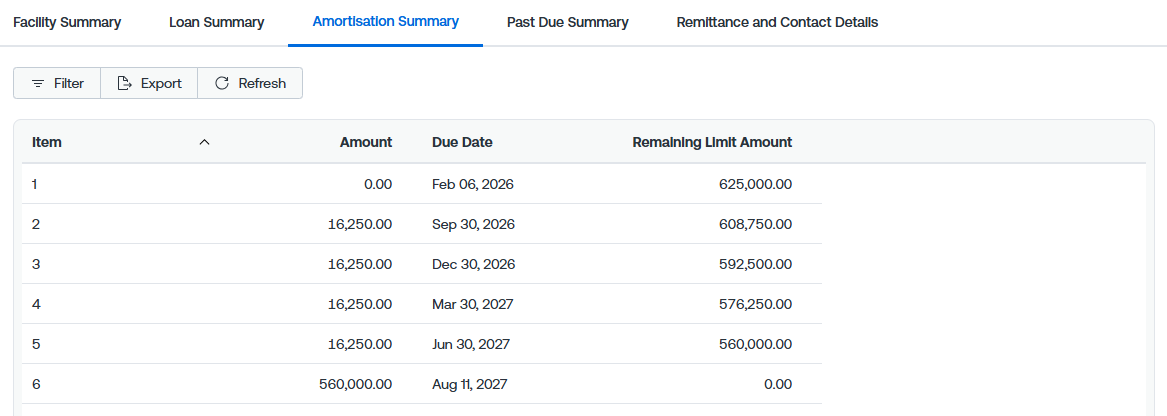Sort by Remaining Limit Amount header
This screenshot has width=1167, height=416.
tap(712, 142)
